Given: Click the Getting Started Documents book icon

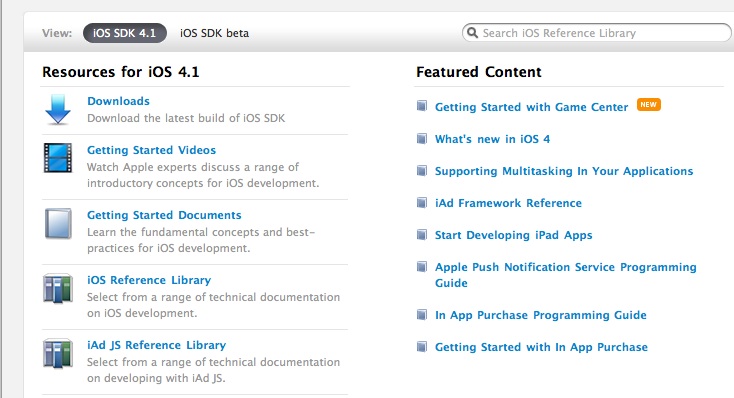Looking at the screenshot, I should click(x=58, y=223).
